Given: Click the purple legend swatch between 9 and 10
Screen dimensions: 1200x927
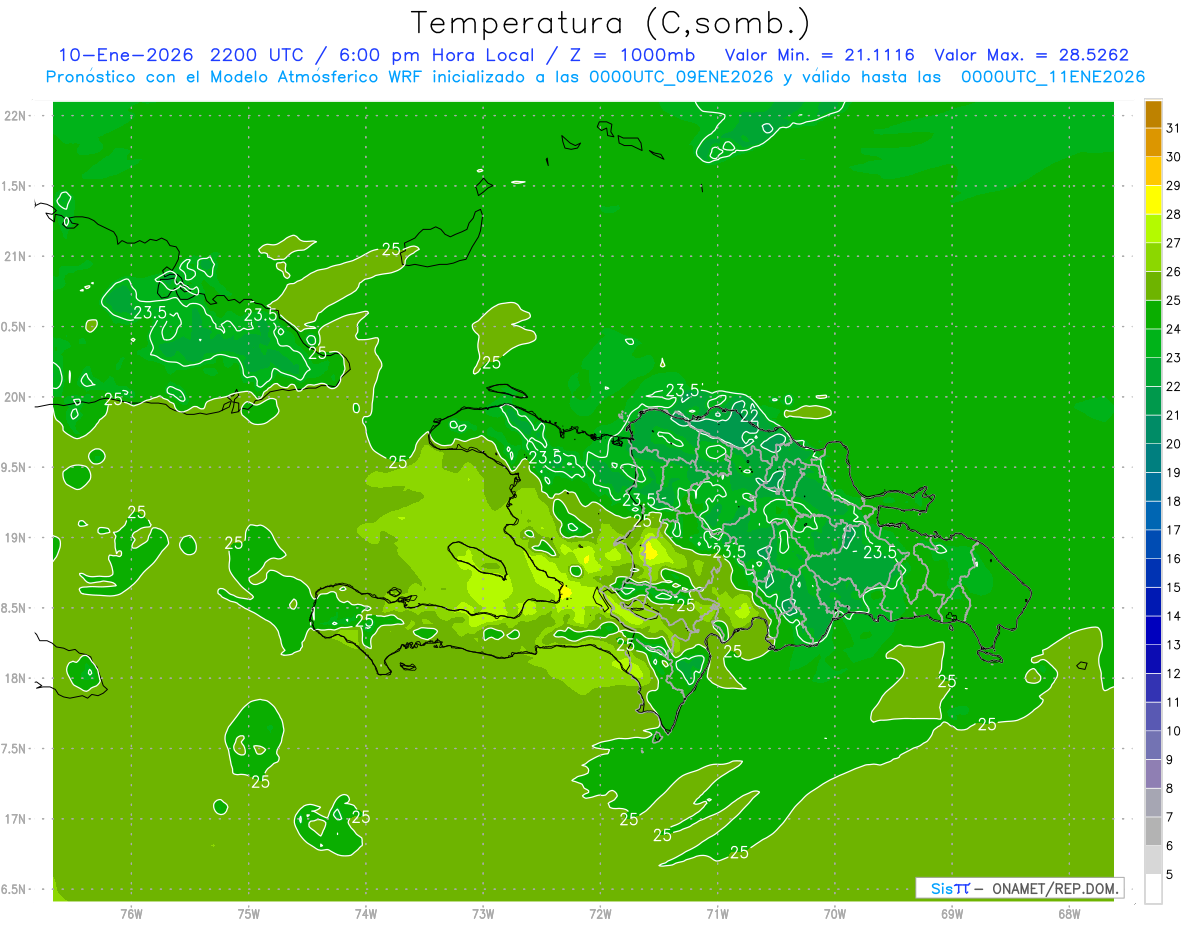Looking at the screenshot, I should pyautogui.click(x=1153, y=745).
